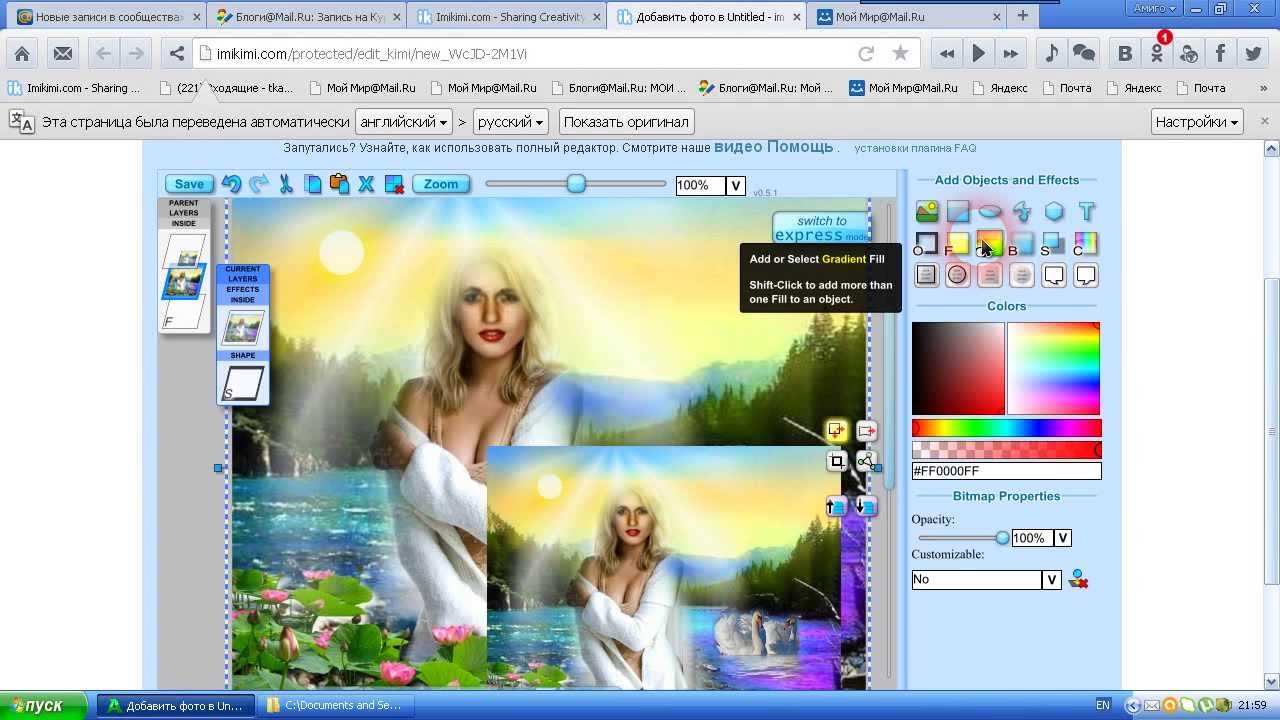Viewport: 1280px width, 720px height.
Task: Click the last speech bubble icon
Action: point(1086,275)
